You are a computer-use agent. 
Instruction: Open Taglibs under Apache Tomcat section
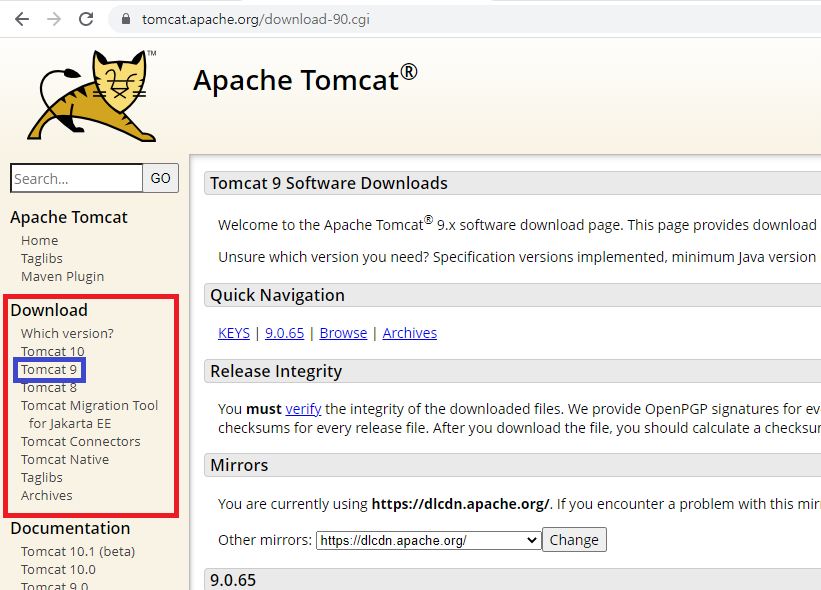[41, 258]
